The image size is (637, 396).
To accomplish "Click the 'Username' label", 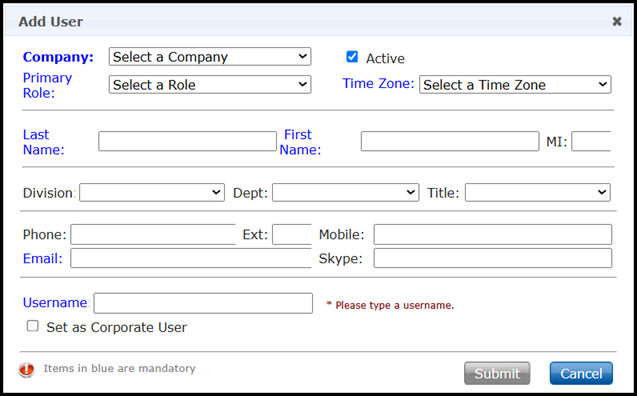I will pos(55,303).
